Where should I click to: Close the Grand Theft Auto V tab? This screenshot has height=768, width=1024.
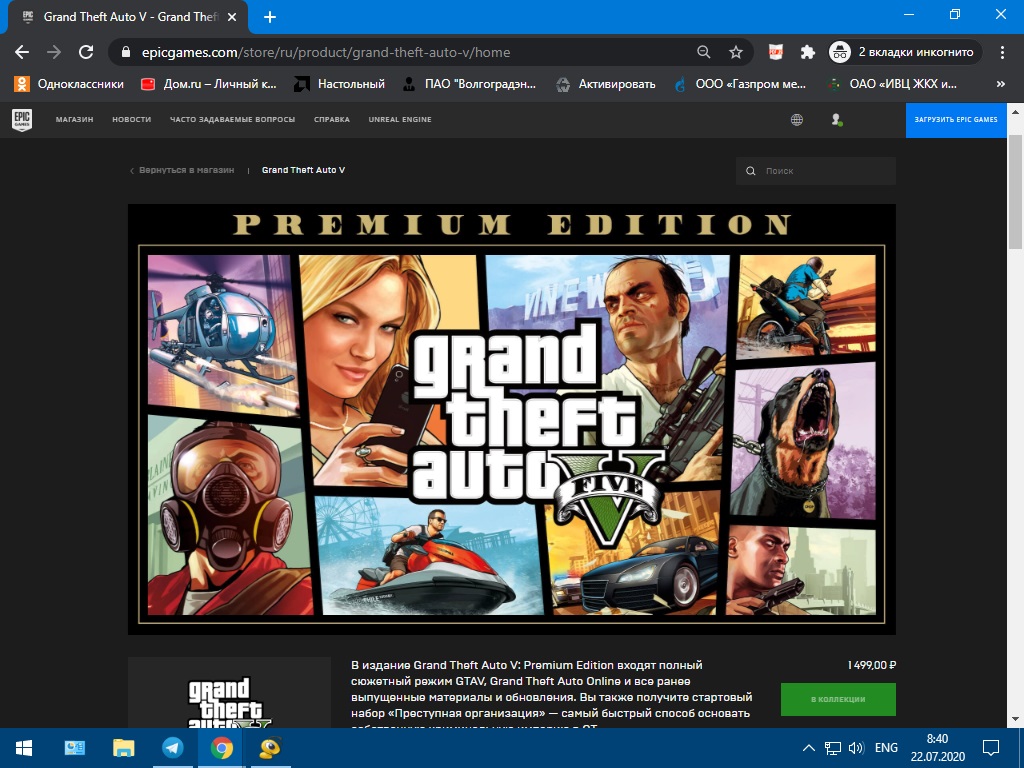(232, 17)
